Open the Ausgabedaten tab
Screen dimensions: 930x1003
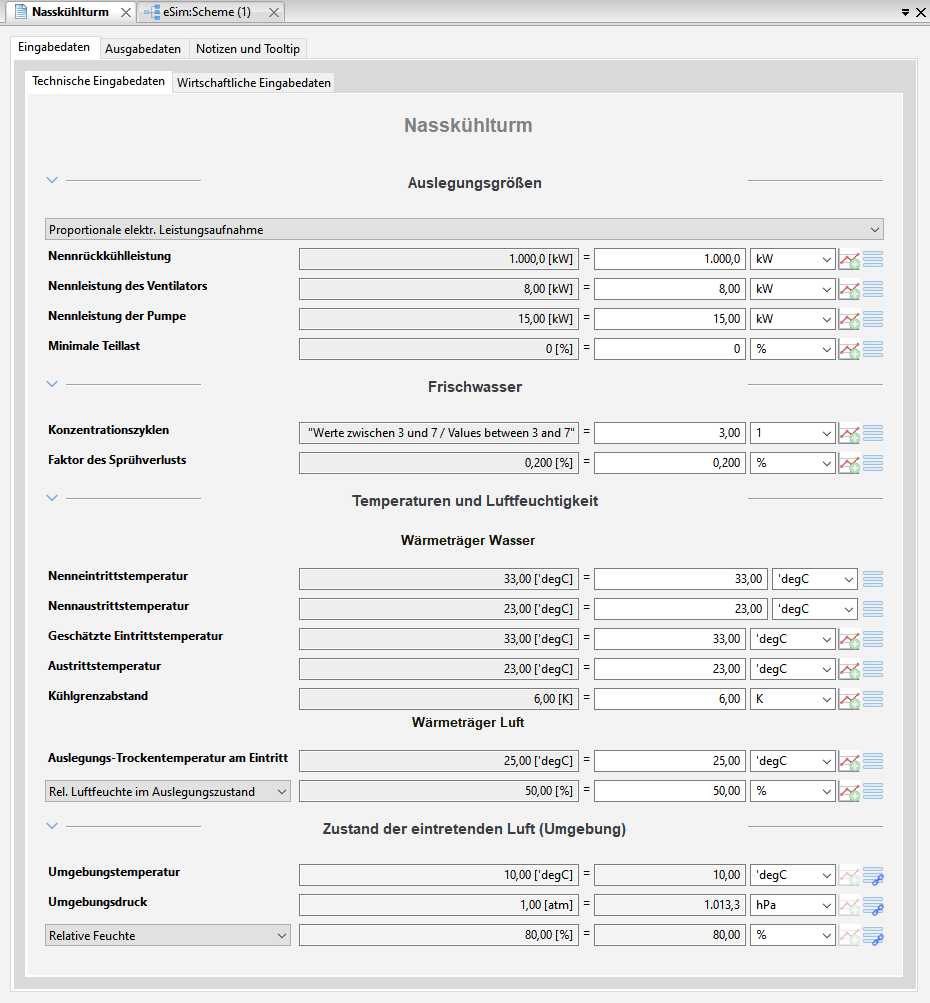143,49
